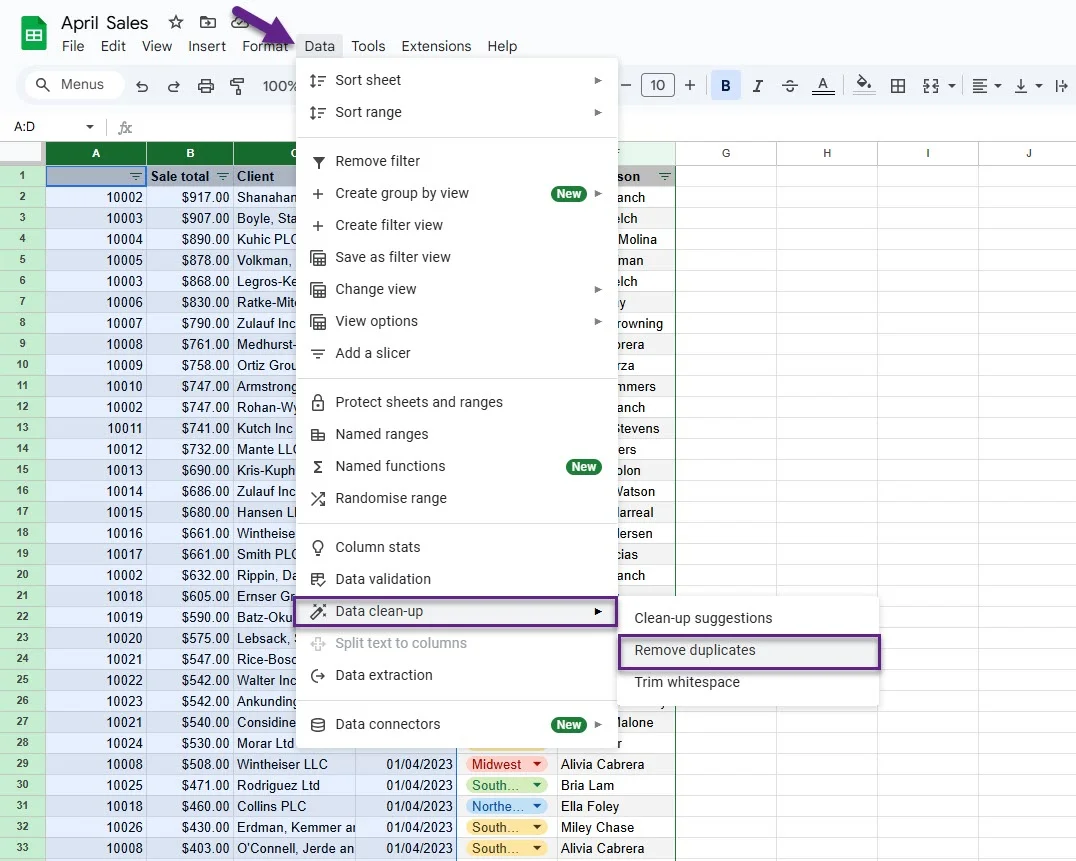Toggle strikethrough formatting
This screenshot has width=1076, height=861.
click(x=790, y=86)
